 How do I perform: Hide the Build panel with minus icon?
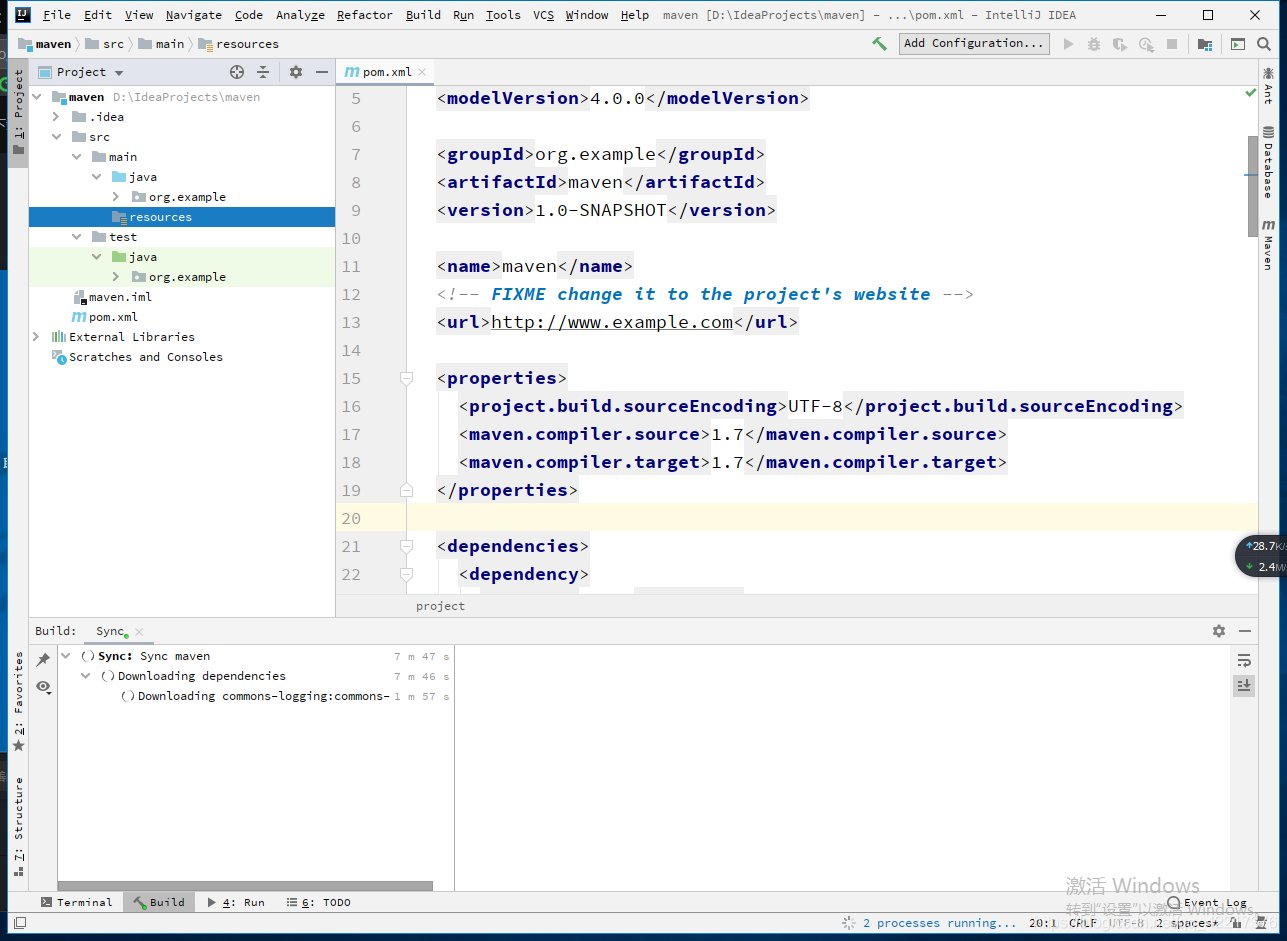pos(1245,631)
